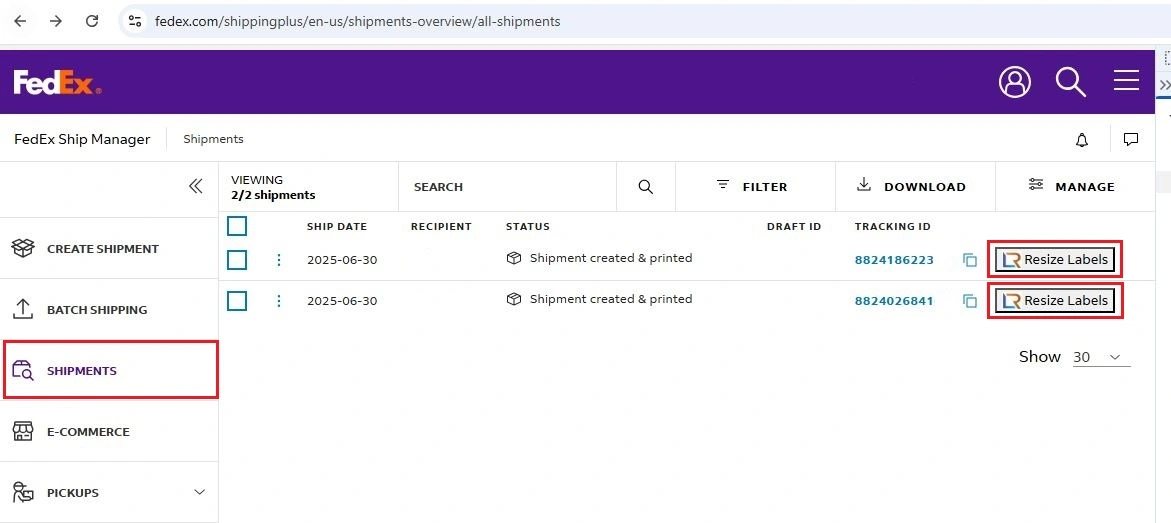Screen dimensions: 1171x523
Task: Open the Show 30 rows dropdown
Action: 1100,357
